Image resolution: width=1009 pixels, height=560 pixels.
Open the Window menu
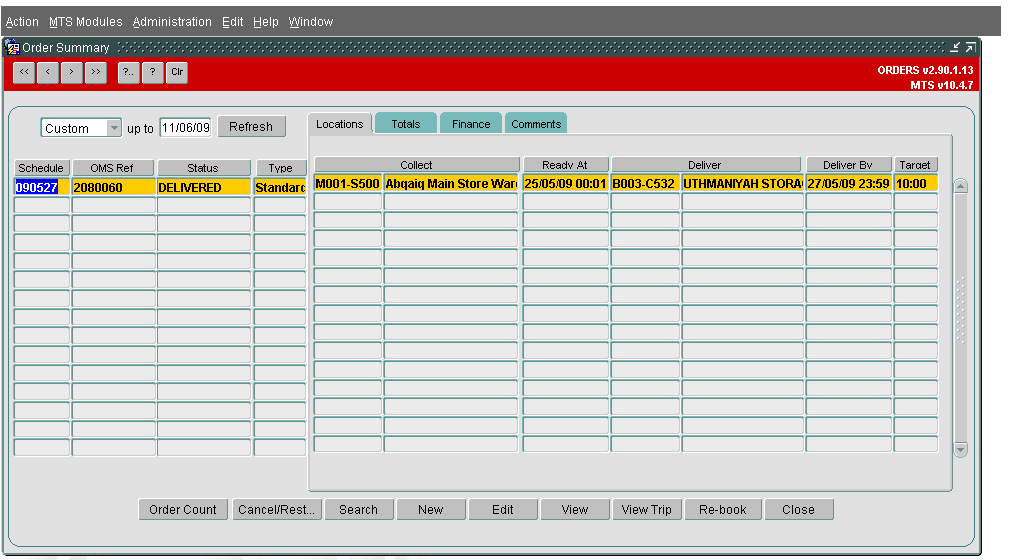click(x=311, y=22)
